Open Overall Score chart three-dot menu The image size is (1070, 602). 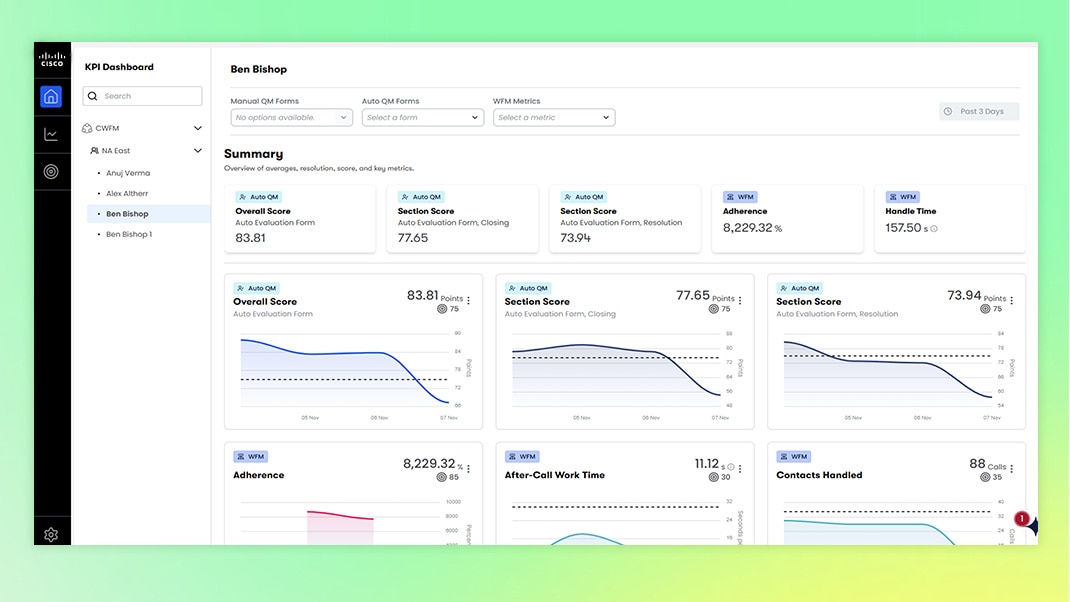(x=468, y=300)
